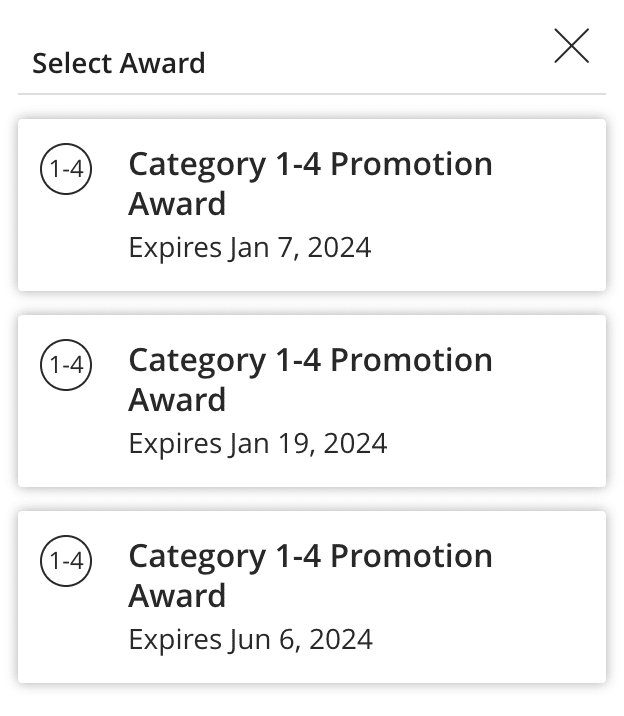This screenshot has width=624, height=716.
Task: Click the 1-4 badge for Jan 7 award
Action: tap(66, 169)
